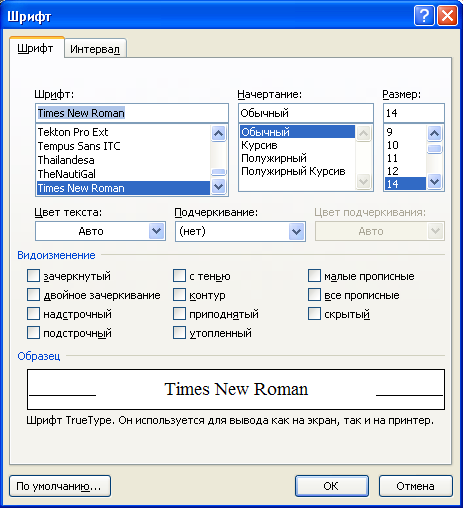Enable the зачеркнутый checkbox

33,276
